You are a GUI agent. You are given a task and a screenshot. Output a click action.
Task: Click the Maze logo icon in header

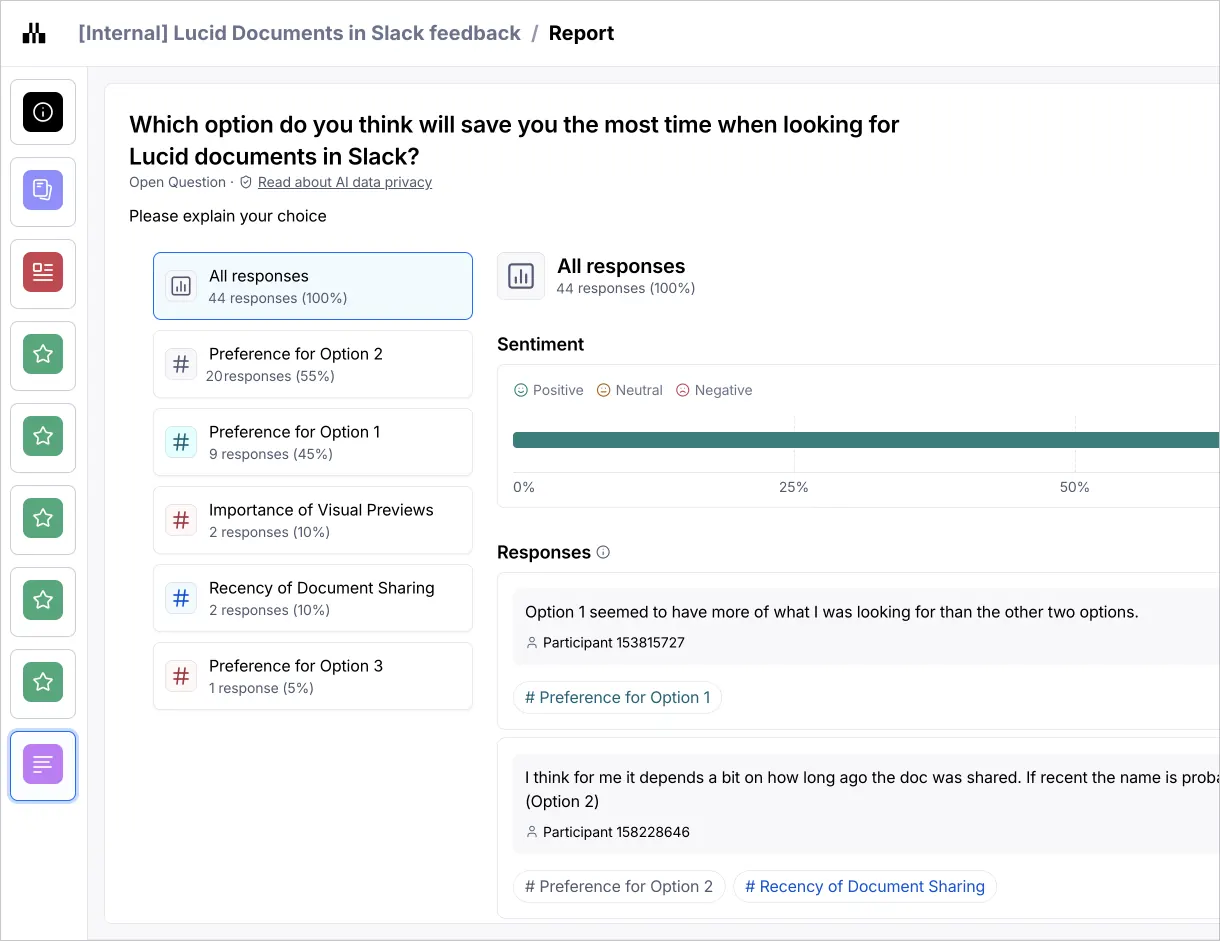(x=34, y=33)
